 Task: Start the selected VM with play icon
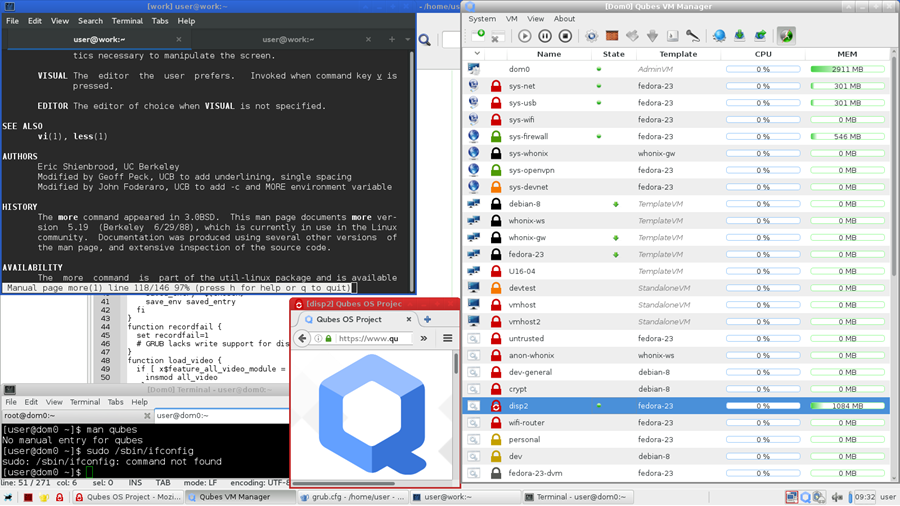point(525,36)
